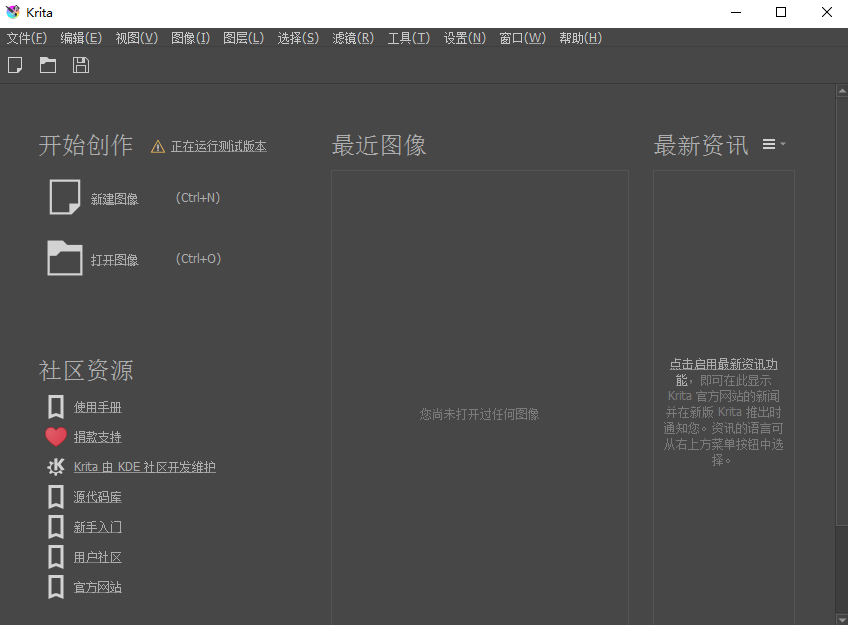Open the 视图(V) menu
The image size is (848, 625).
[137, 38]
